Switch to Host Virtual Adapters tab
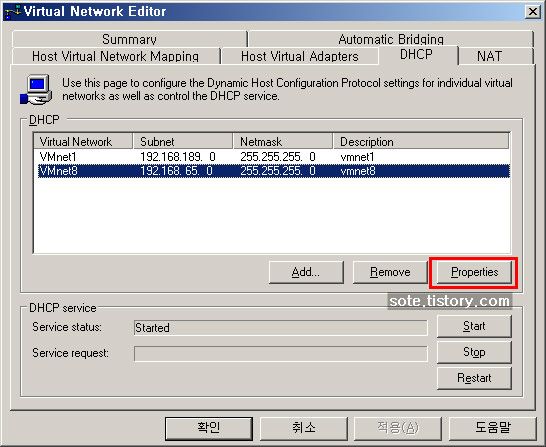 click(x=299, y=56)
